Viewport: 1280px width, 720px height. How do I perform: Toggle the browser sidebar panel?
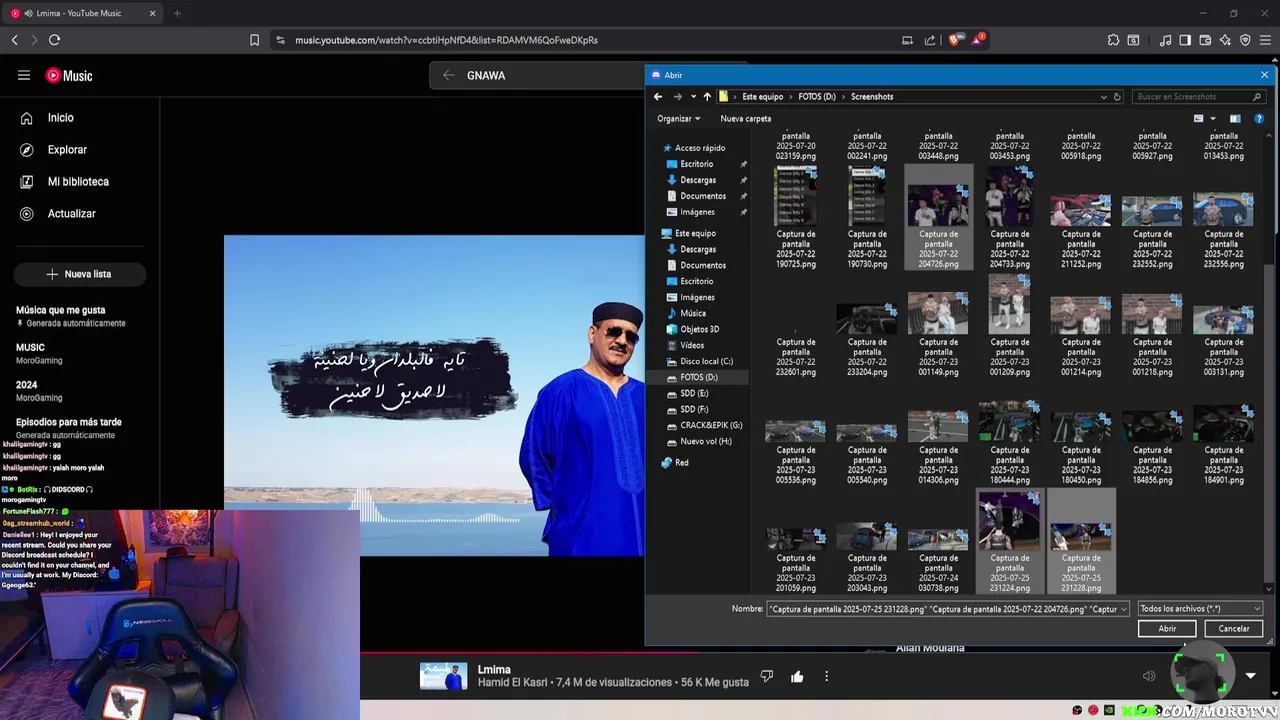pyautogui.click(x=1185, y=40)
